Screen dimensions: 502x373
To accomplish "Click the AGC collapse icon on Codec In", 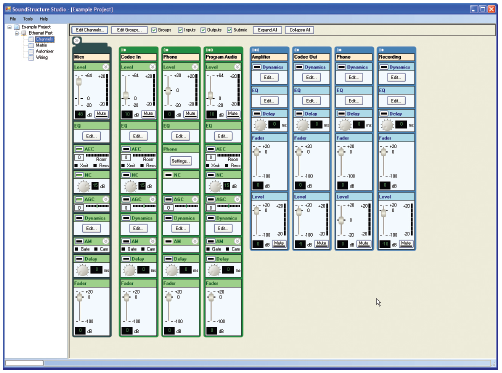I will [152, 199].
